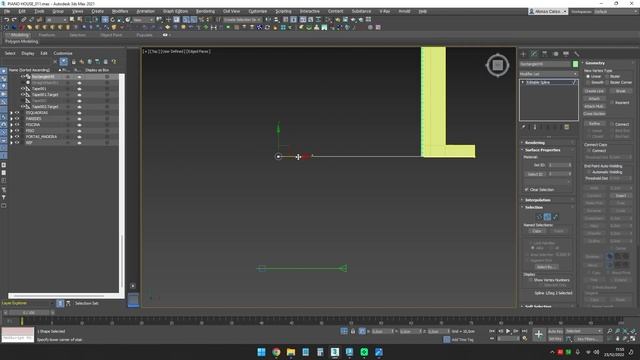The height and width of the screenshot is (360, 640).
Task: Click the highlighted layer icon in scene explorer toolbar
Action: (64, 62)
